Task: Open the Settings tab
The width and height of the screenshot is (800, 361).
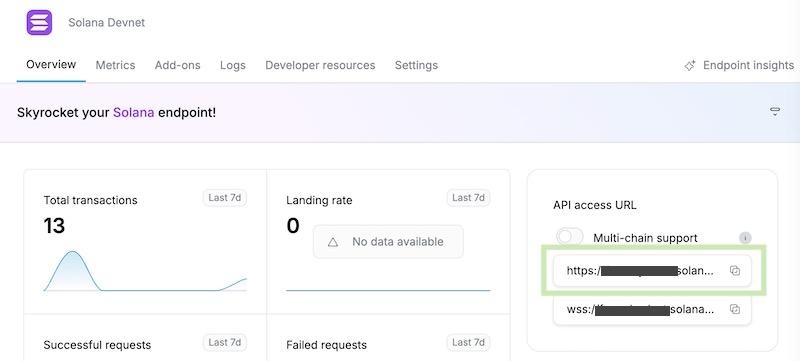Action: click(x=416, y=65)
